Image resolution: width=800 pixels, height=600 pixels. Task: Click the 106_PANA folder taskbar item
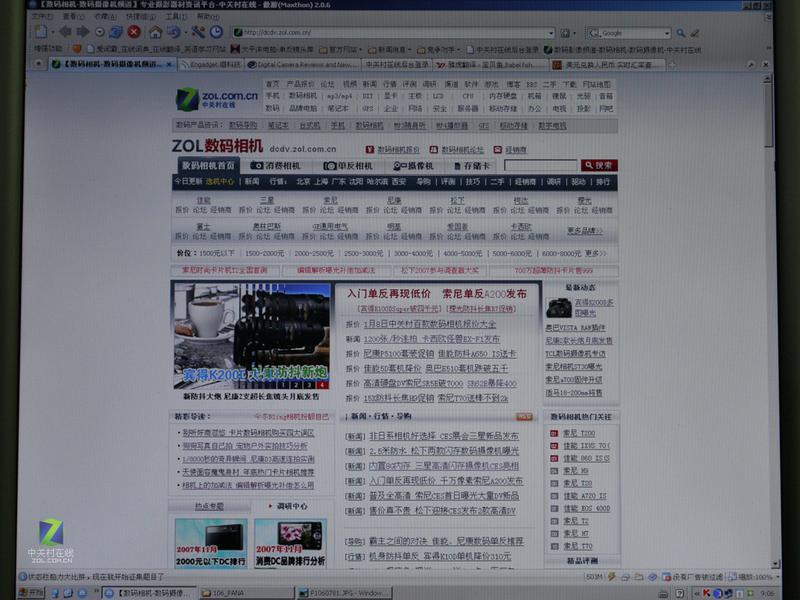[246, 593]
